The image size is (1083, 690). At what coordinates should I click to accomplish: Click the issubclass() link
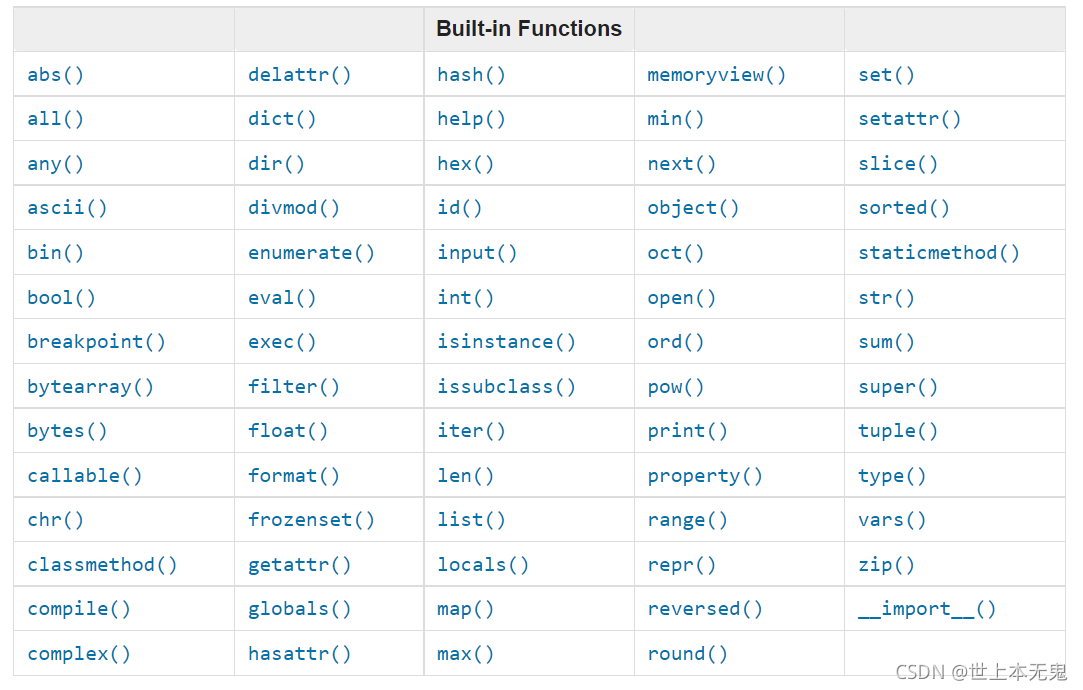click(506, 387)
